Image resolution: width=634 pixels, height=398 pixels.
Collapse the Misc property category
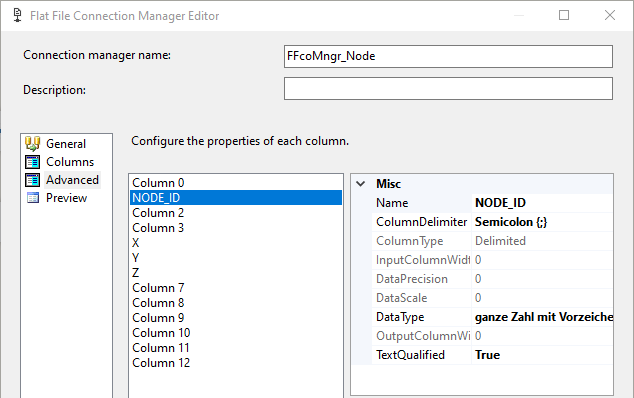click(360, 184)
